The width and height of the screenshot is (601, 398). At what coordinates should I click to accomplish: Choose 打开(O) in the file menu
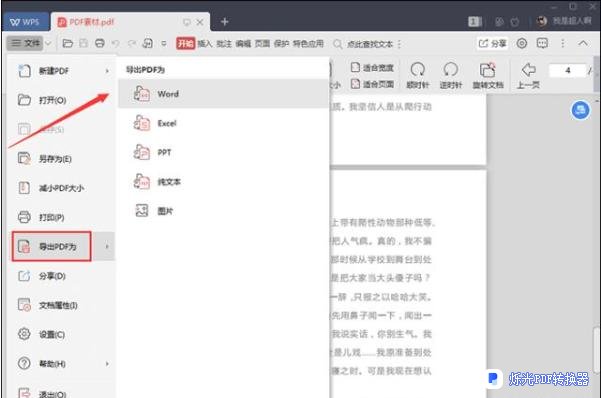tap(61, 100)
